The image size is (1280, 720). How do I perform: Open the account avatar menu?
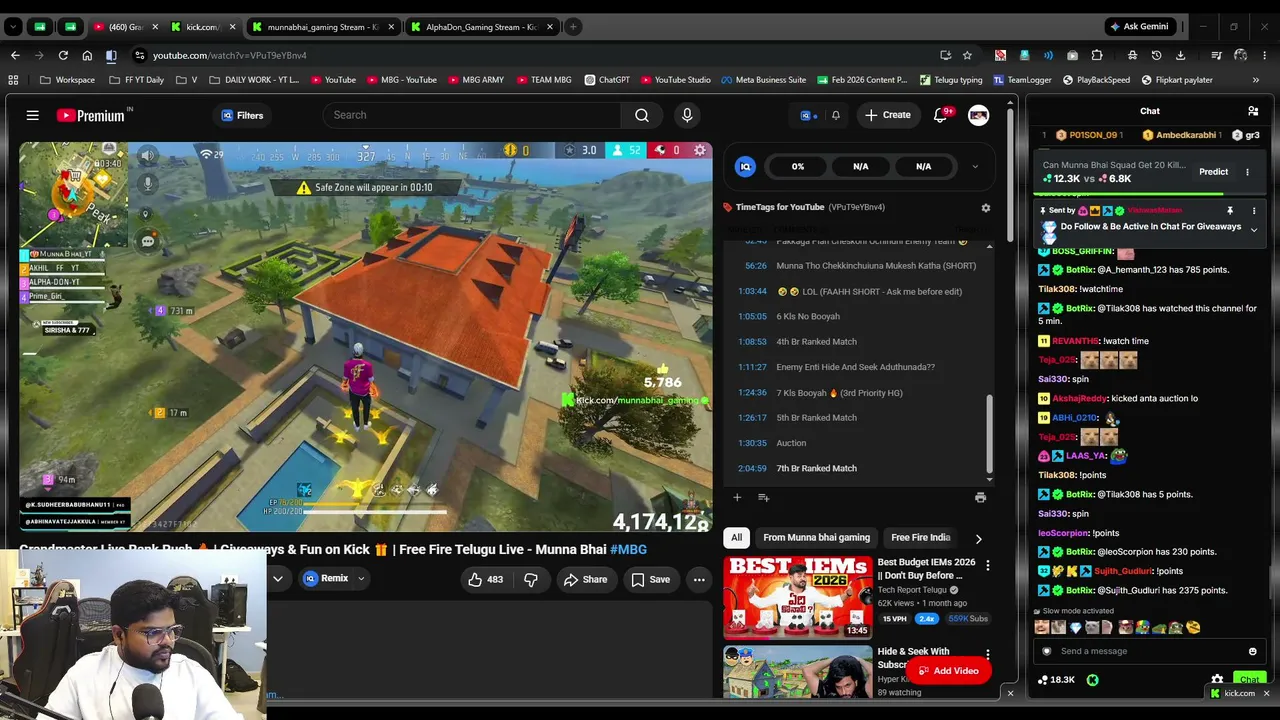pos(978,115)
